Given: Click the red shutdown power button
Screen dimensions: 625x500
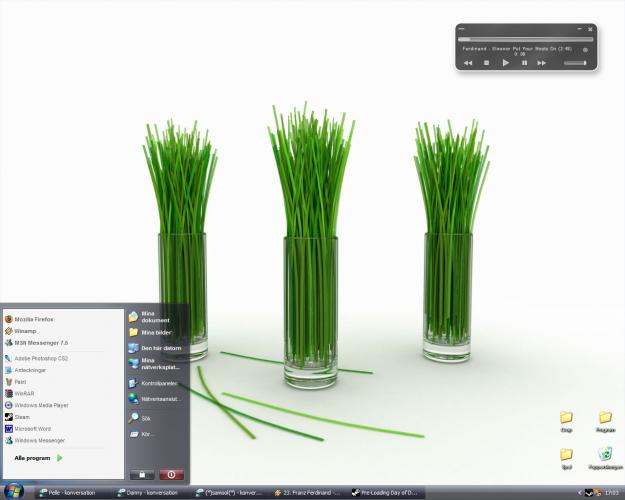Looking at the screenshot, I should click(170, 475).
